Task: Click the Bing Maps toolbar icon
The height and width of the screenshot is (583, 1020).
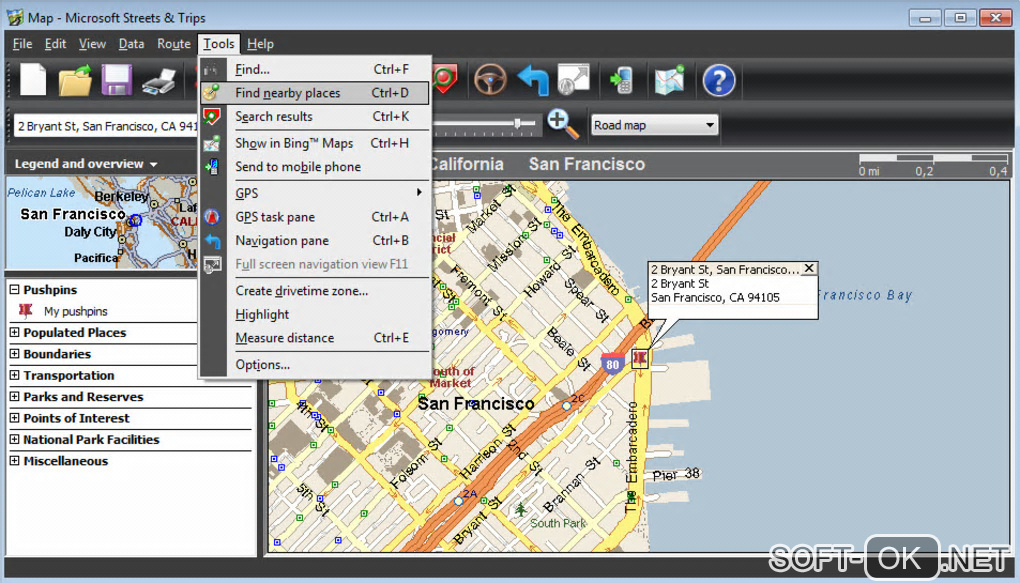Action: 669,80
